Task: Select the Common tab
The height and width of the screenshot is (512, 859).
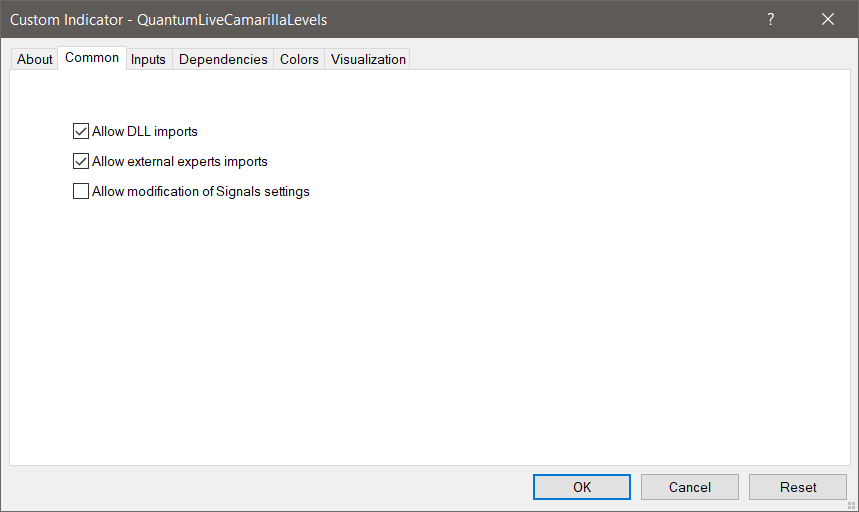Action: (92, 58)
